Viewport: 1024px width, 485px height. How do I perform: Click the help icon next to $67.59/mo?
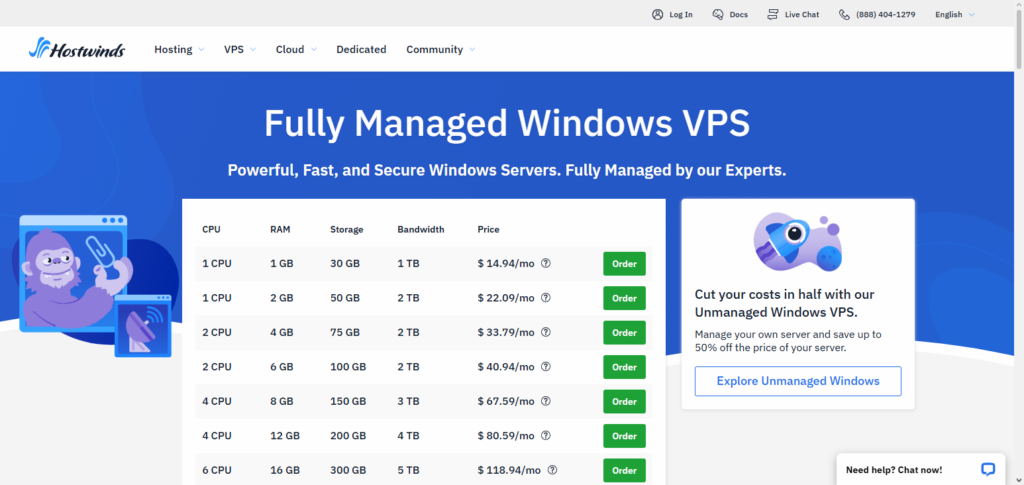tap(546, 401)
